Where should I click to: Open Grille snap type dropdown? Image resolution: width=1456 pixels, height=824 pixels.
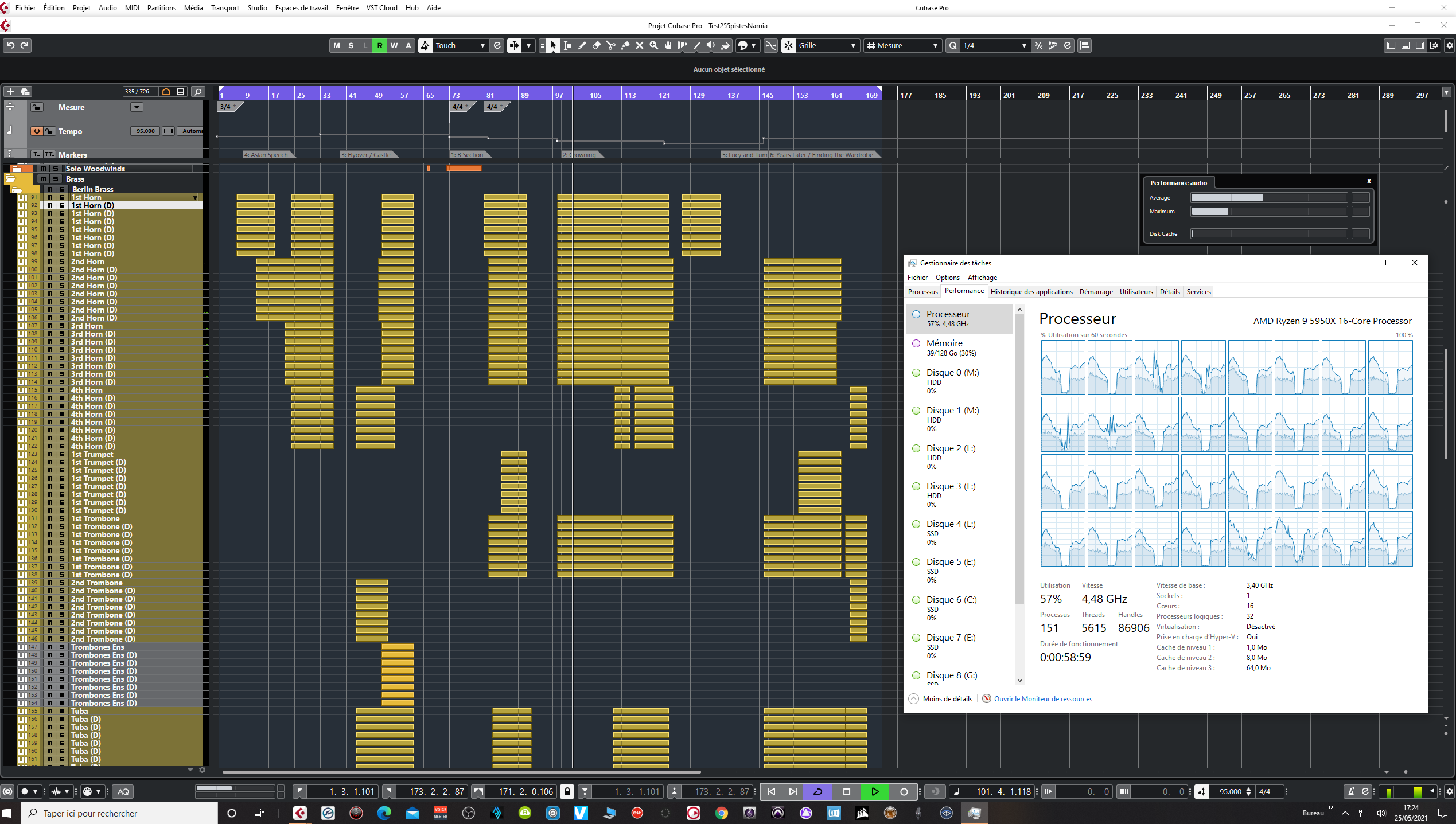(x=827, y=45)
